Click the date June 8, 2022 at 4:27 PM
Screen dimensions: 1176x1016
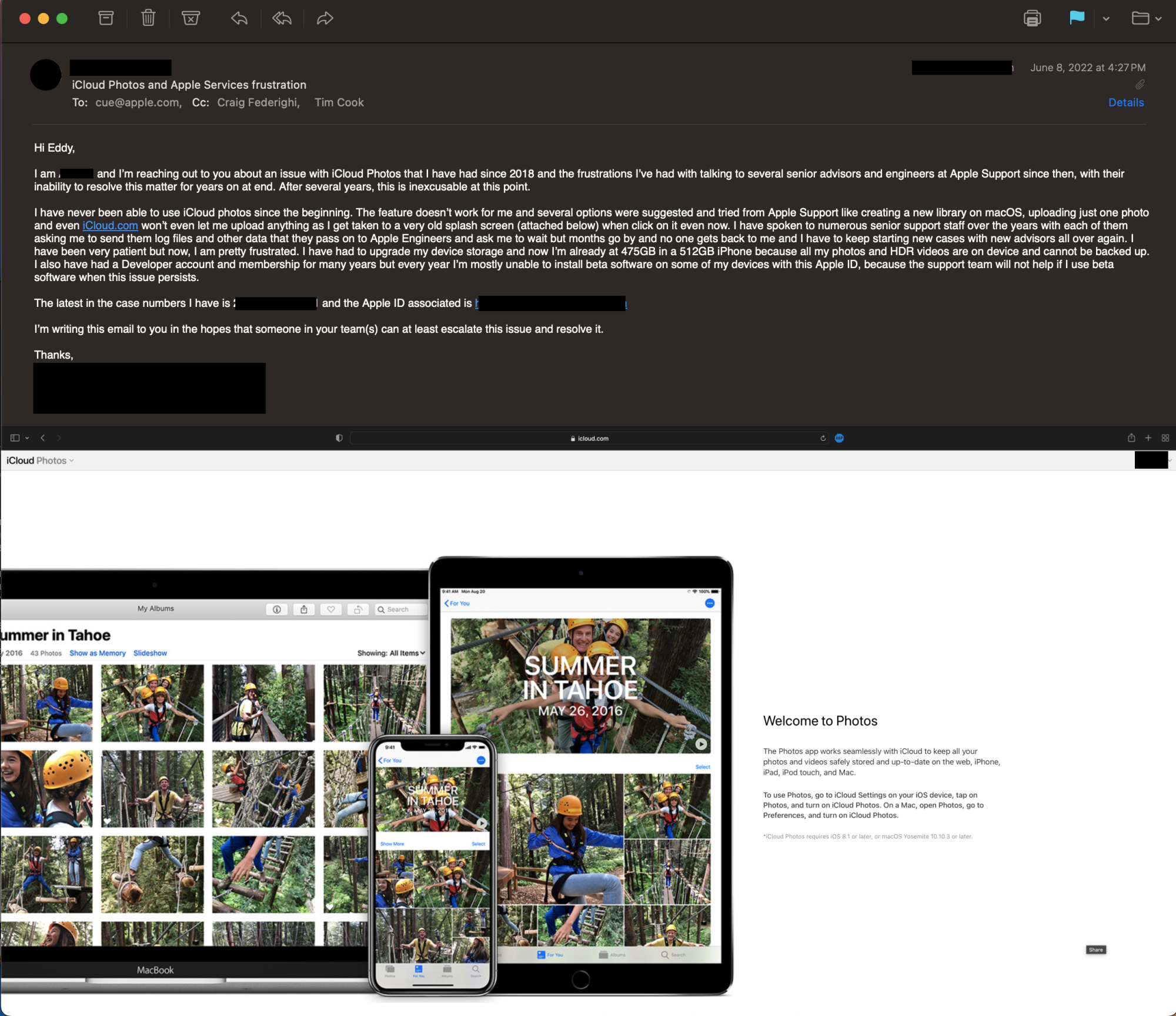click(x=1087, y=68)
